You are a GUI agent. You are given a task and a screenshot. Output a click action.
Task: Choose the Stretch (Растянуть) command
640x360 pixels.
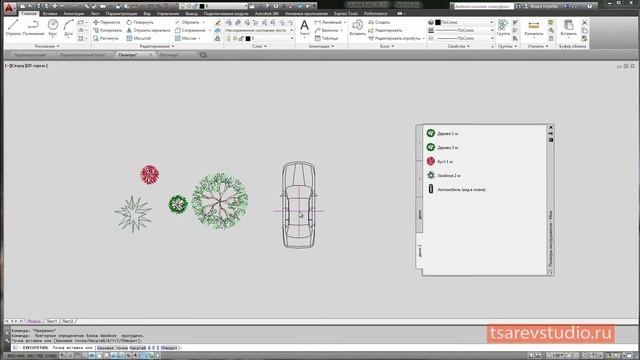(x=106, y=38)
